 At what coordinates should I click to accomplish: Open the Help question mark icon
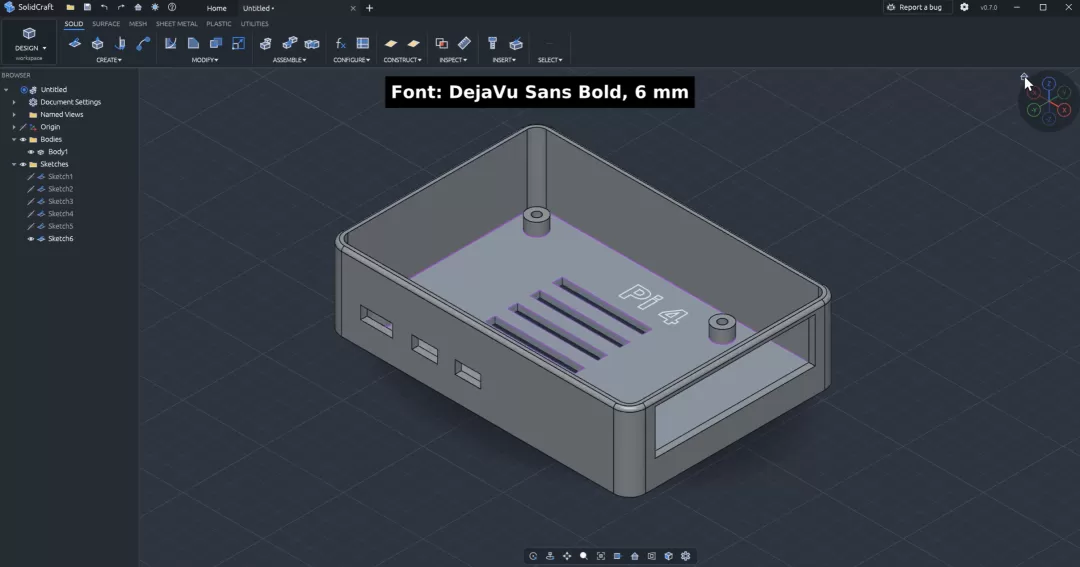[172, 8]
